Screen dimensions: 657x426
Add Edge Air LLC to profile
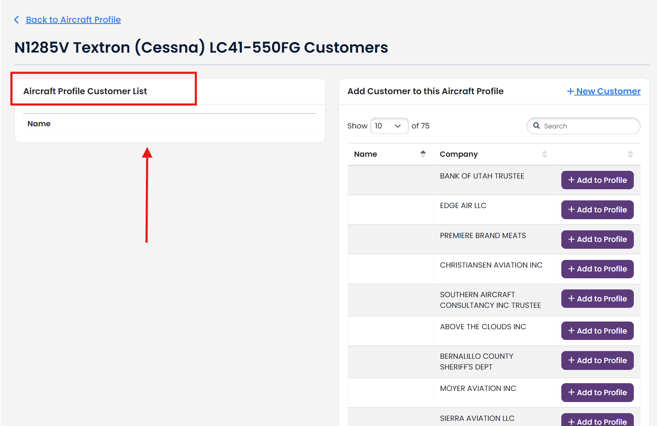(x=597, y=210)
